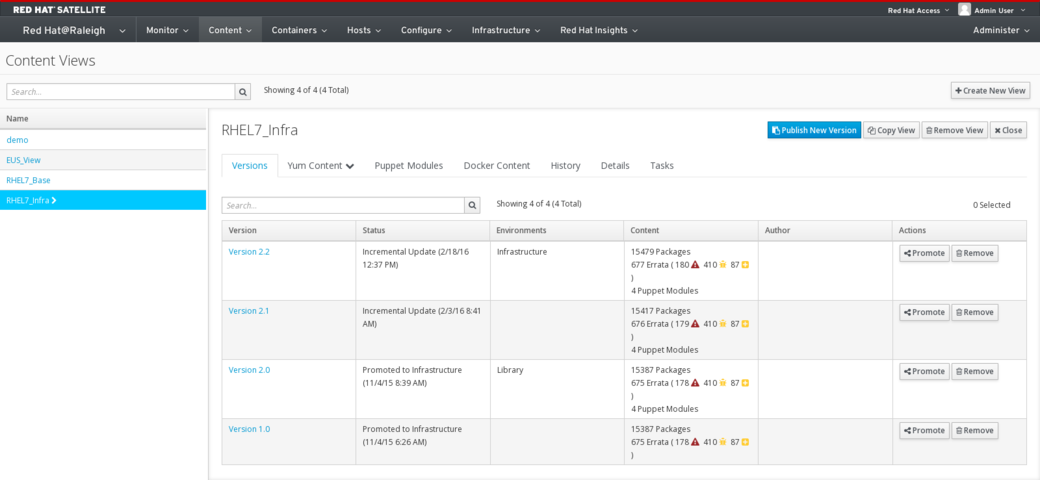This screenshot has width=1040, height=480.
Task: Switch to the Tasks tab
Action: 662,166
